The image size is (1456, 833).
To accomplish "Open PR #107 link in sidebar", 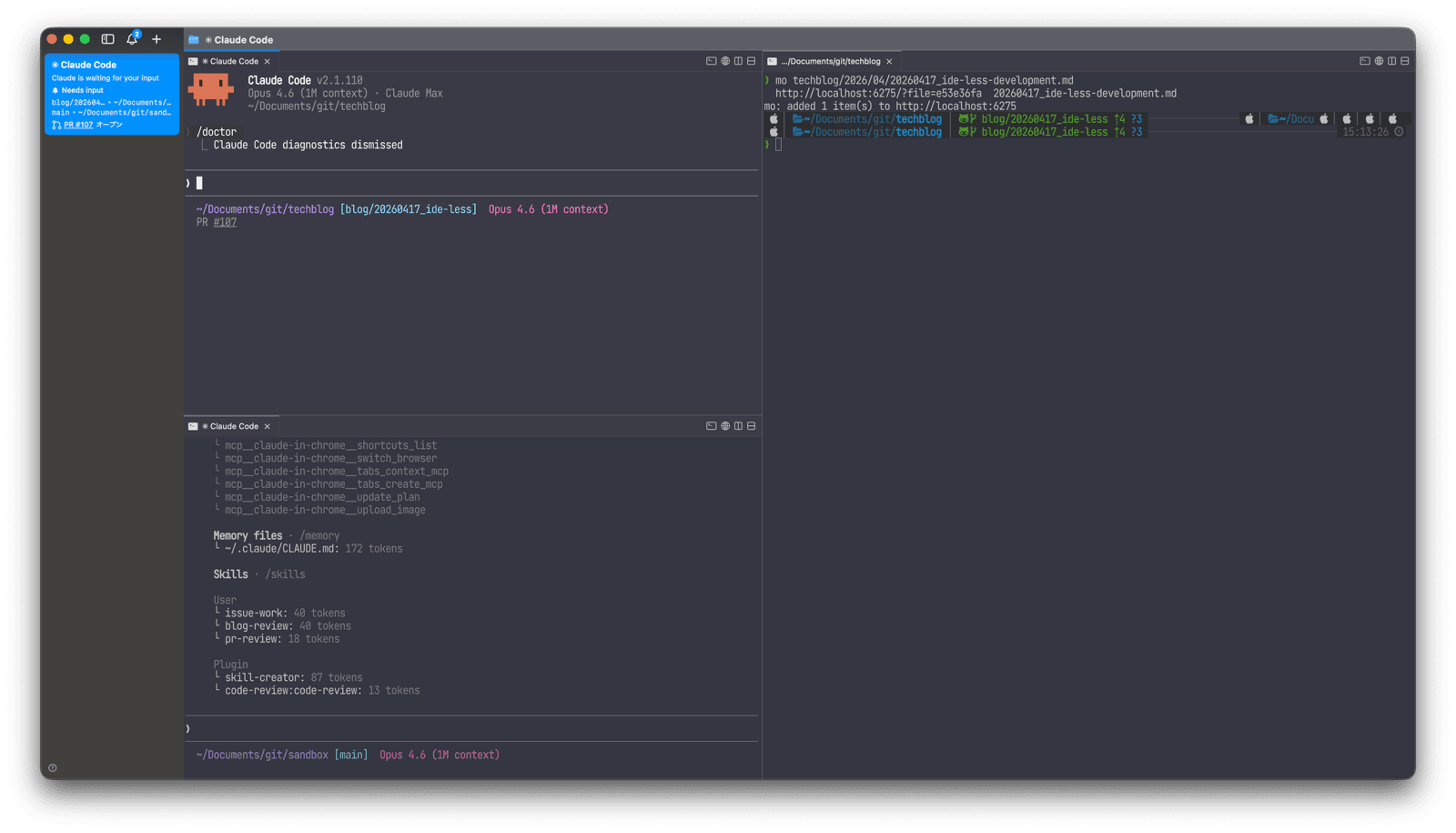I will point(78,125).
